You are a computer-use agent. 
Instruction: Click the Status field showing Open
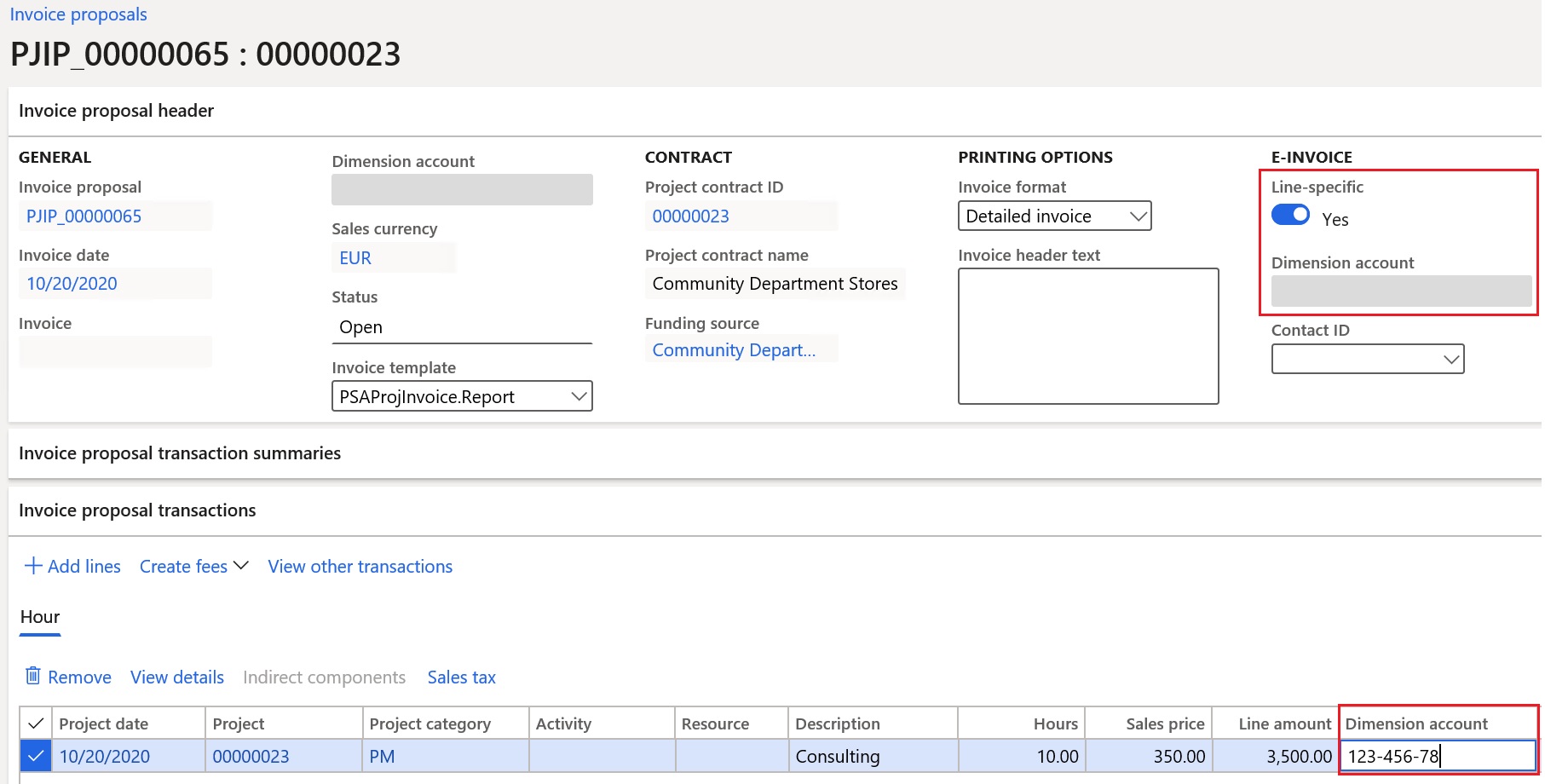(x=462, y=327)
